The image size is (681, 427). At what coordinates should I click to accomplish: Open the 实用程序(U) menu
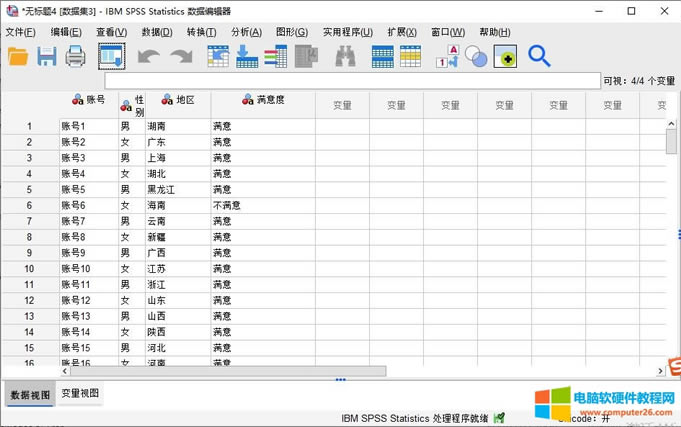pos(347,32)
